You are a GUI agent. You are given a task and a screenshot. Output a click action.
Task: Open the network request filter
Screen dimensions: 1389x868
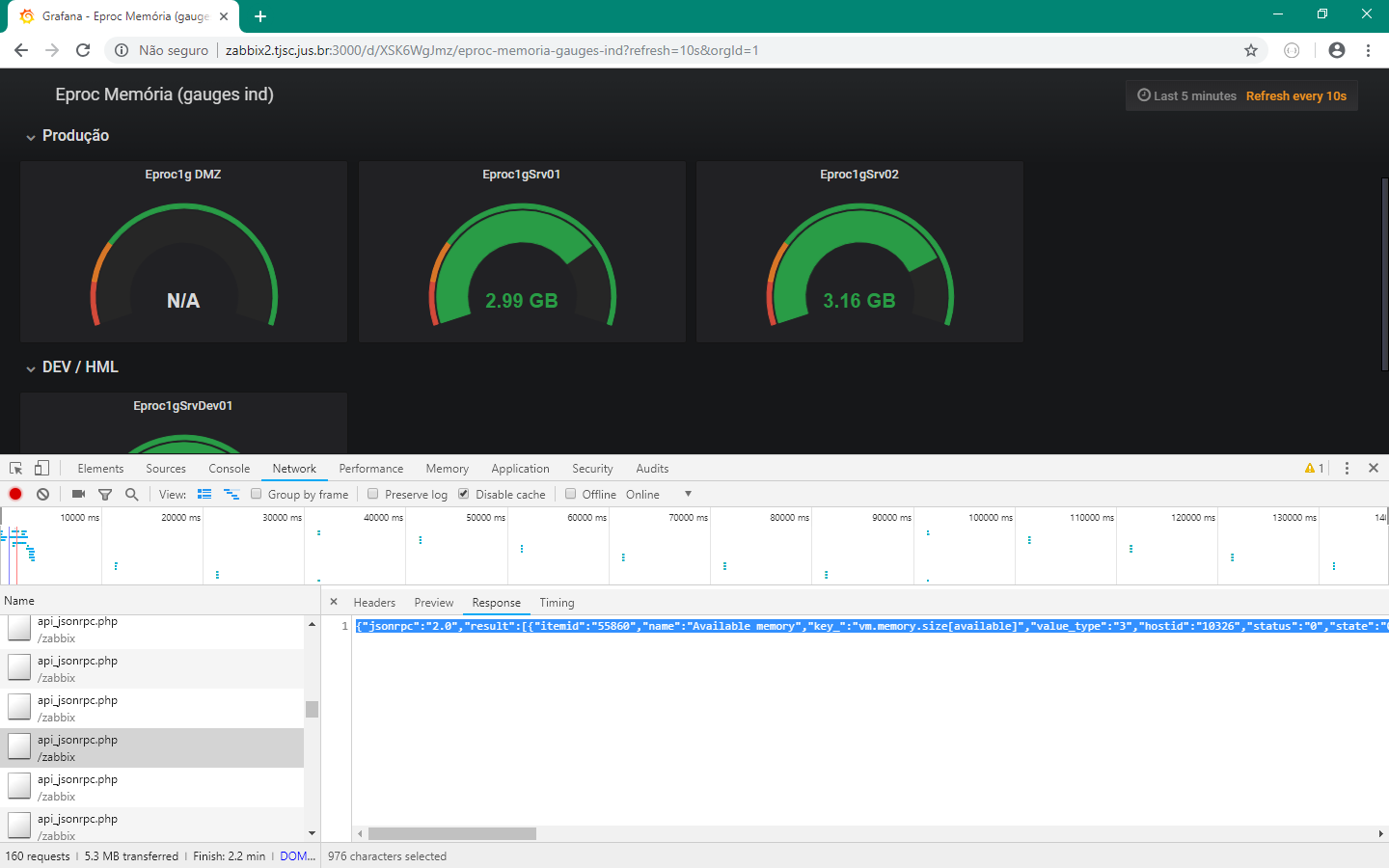pyautogui.click(x=105, y=494)
